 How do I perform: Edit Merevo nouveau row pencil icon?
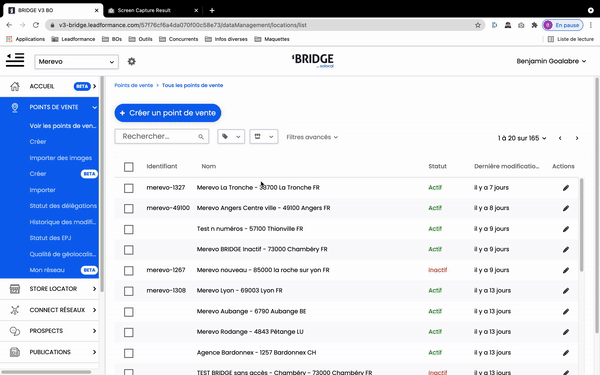(x=566, y=270)
